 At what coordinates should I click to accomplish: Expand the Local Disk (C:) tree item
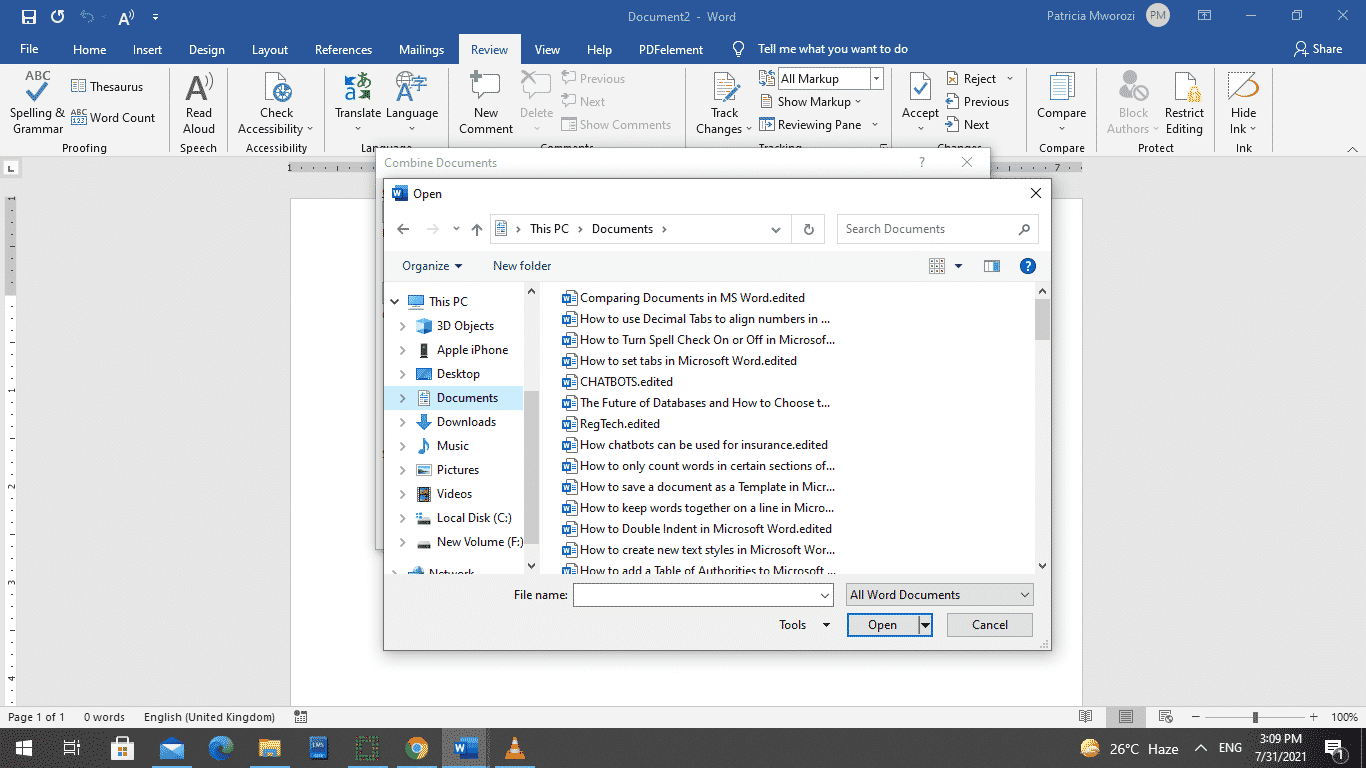pyautogui.click(x=404, y=517)
